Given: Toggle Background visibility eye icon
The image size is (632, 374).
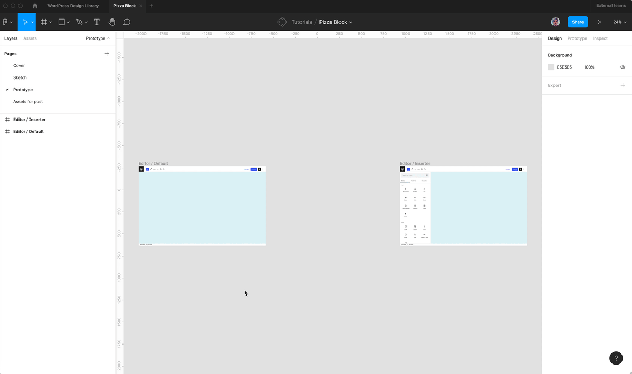Looking at the screenshot, I should pos(622,67).
